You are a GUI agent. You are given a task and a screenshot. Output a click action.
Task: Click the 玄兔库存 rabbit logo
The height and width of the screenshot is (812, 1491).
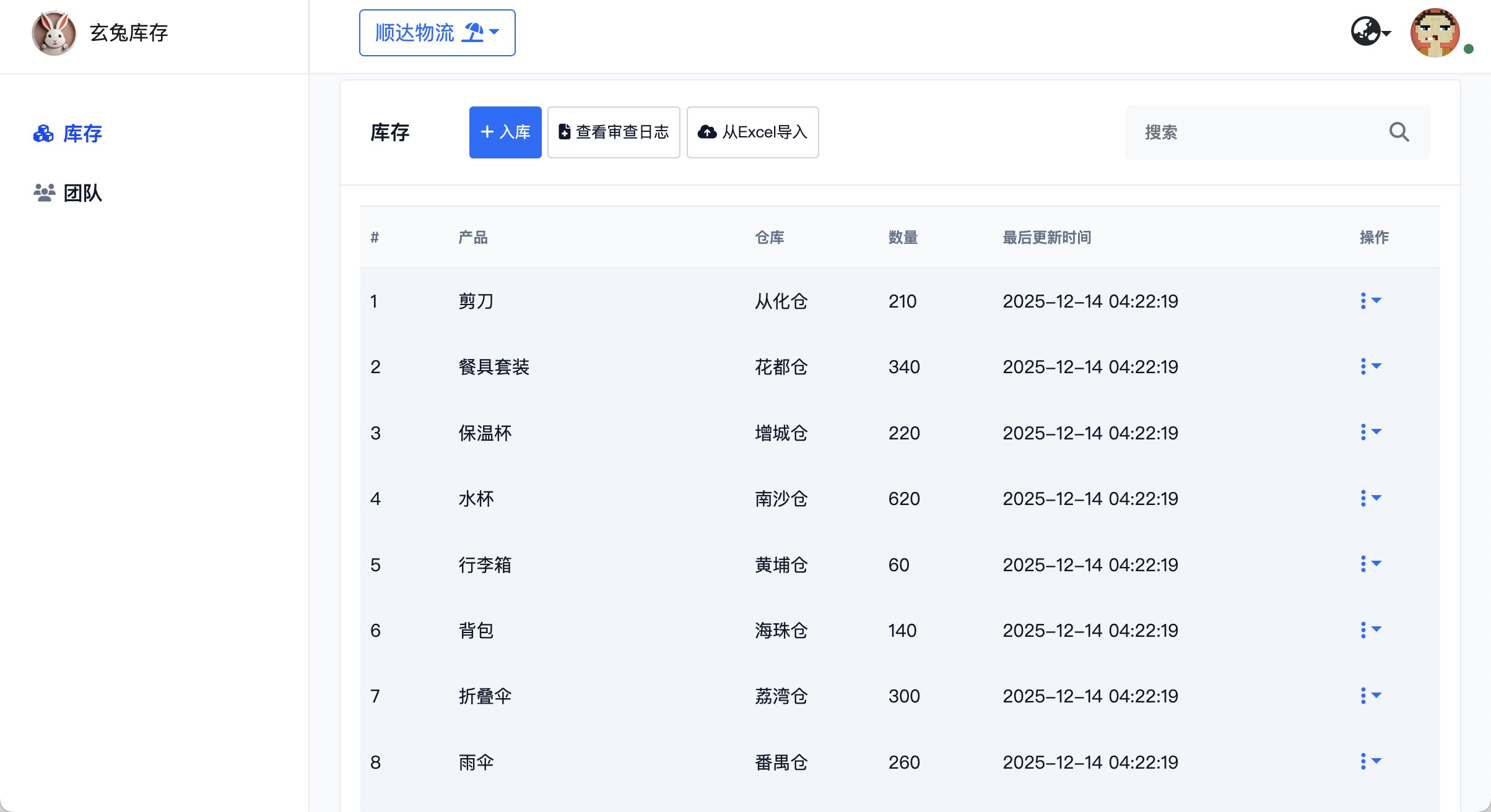pyautogui.click(x=54, y=32)
